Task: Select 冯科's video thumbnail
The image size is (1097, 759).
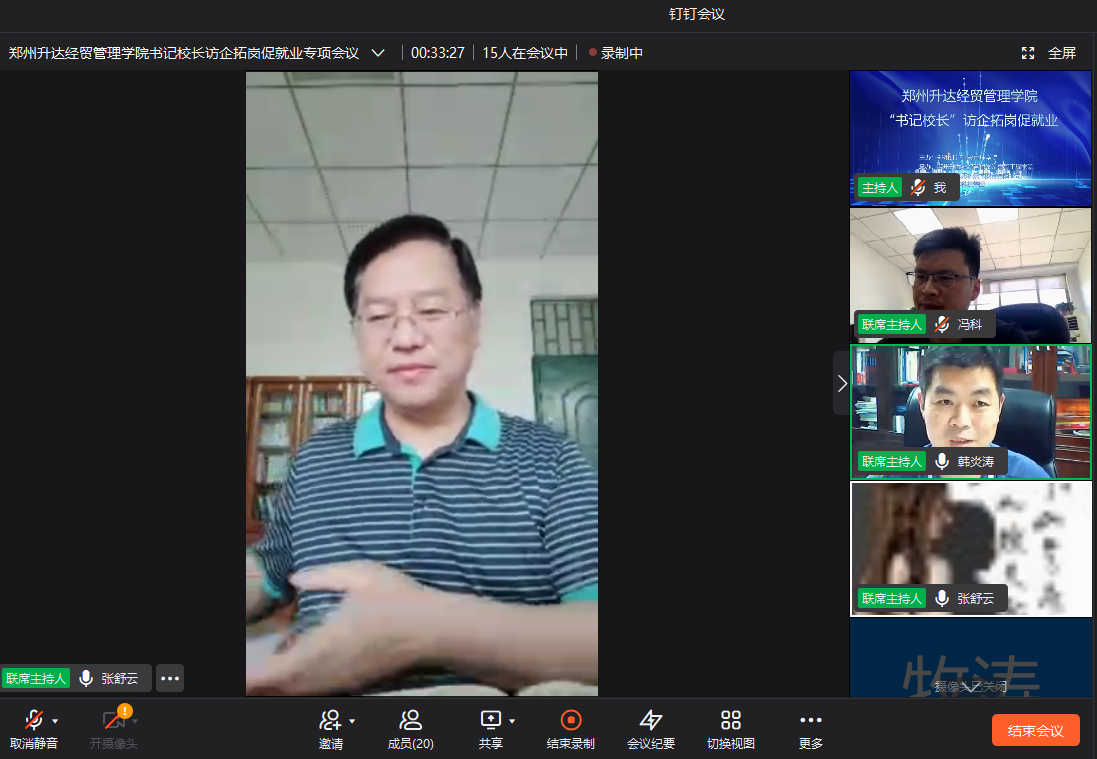Action: 970,275
